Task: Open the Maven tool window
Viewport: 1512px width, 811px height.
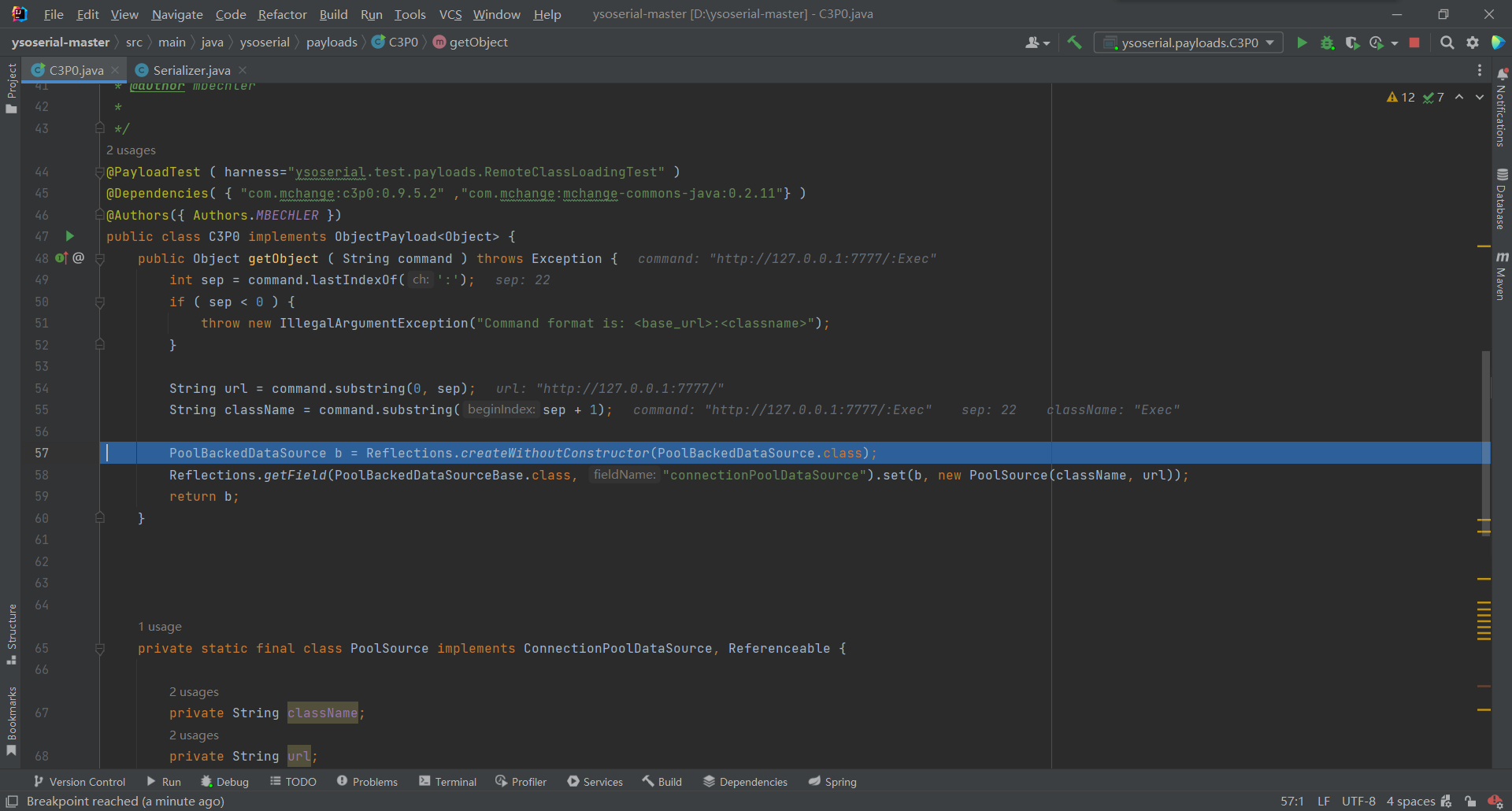Action: [x=1502, y=276]
